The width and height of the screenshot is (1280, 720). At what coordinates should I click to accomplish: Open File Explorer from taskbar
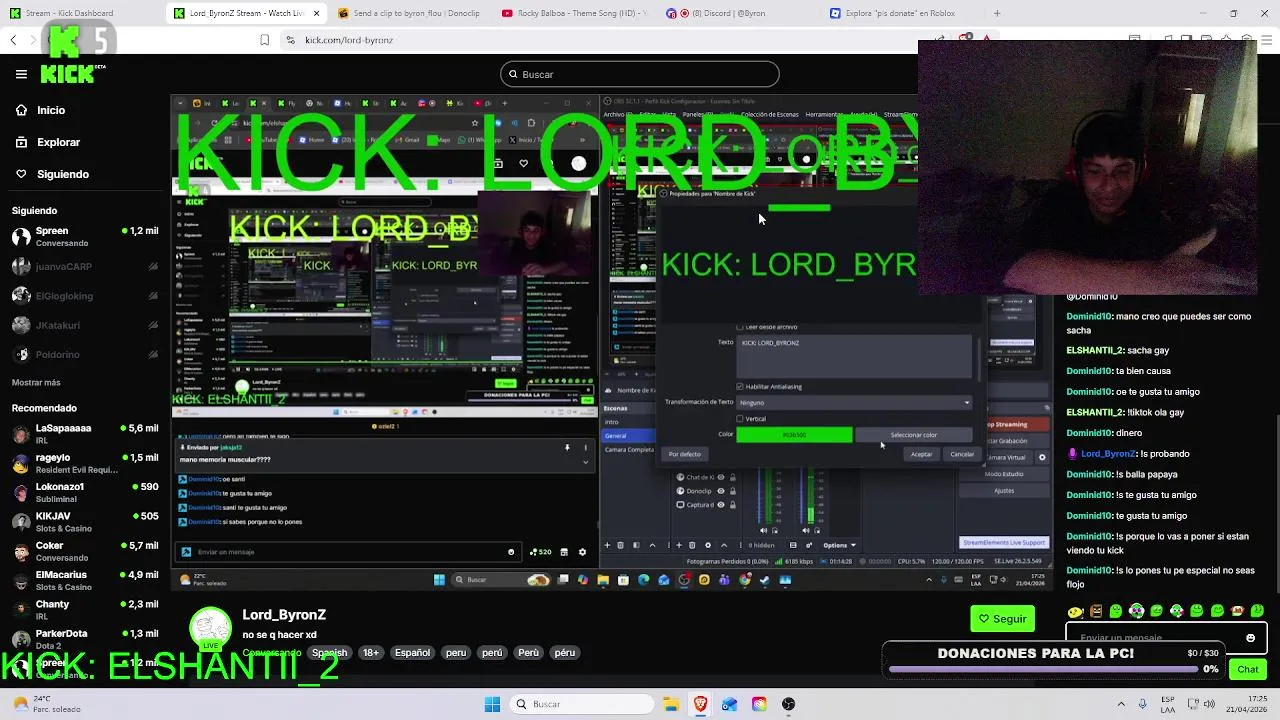671,704
